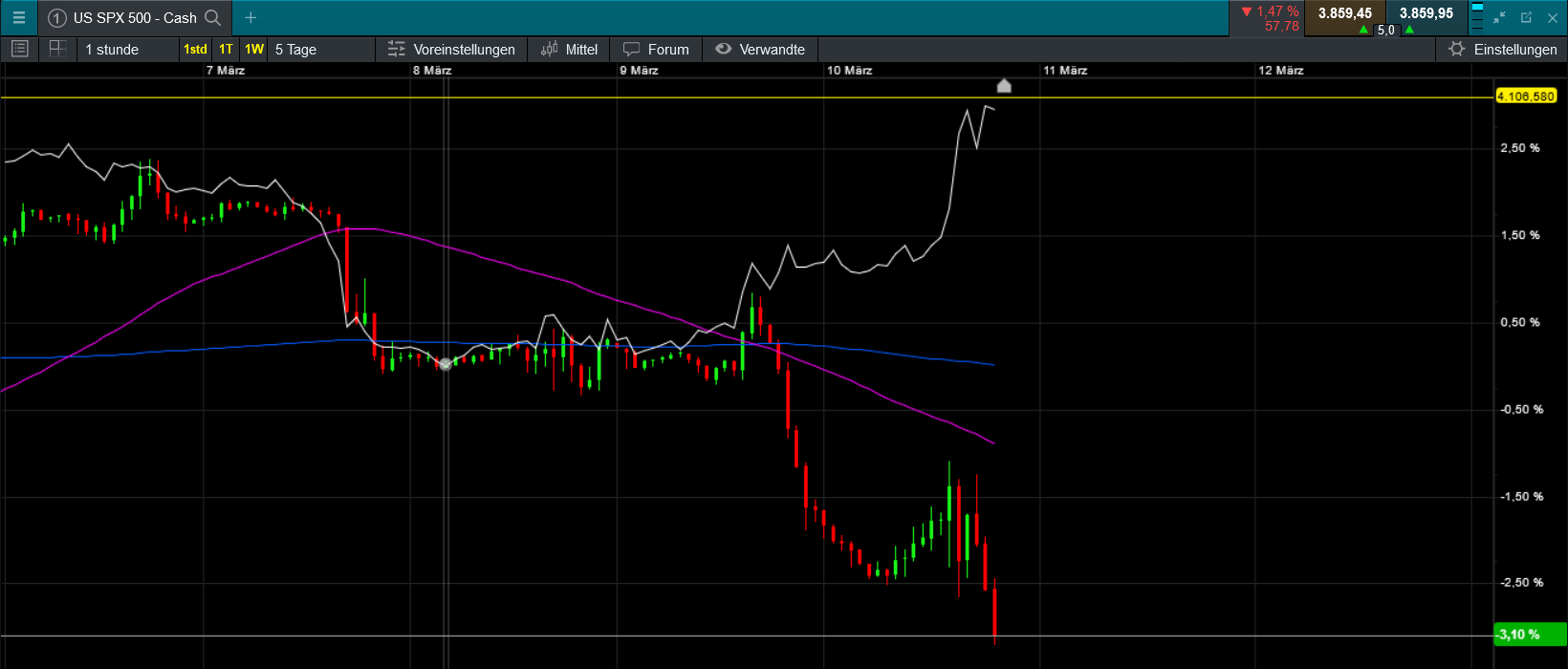Open the '5 Tage' range dropdown
1568x669 pixels.
pyautogui.click(x=321, y=49)
